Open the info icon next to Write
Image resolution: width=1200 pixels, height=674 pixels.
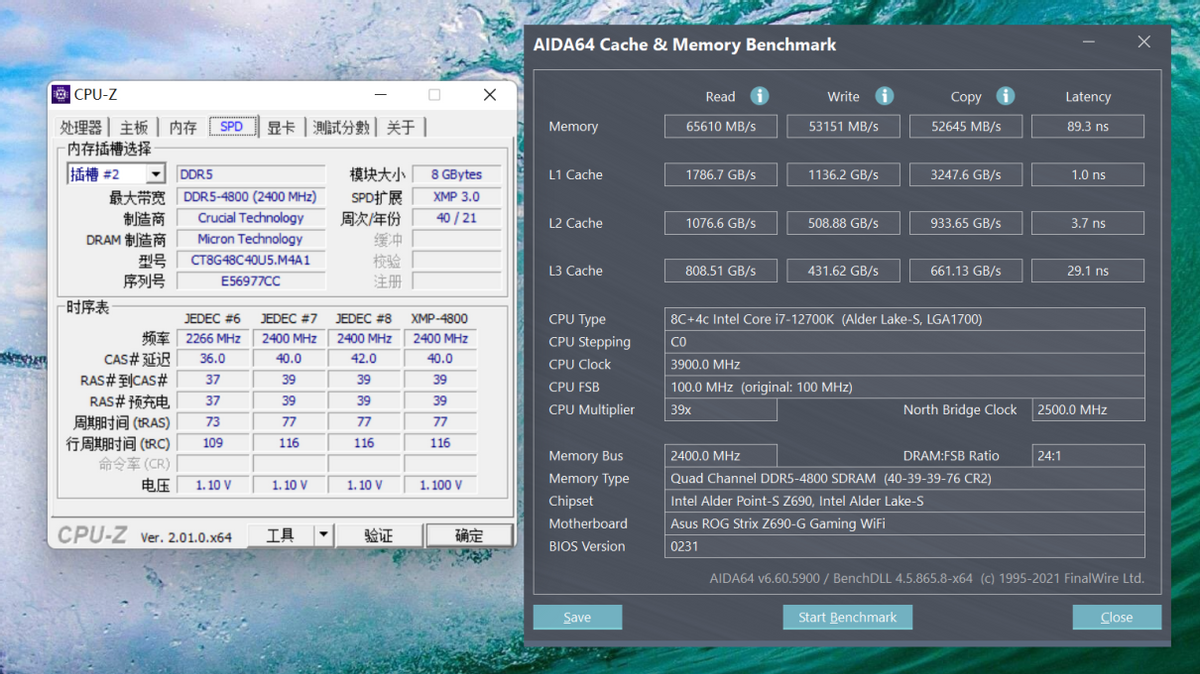[884, 96]
